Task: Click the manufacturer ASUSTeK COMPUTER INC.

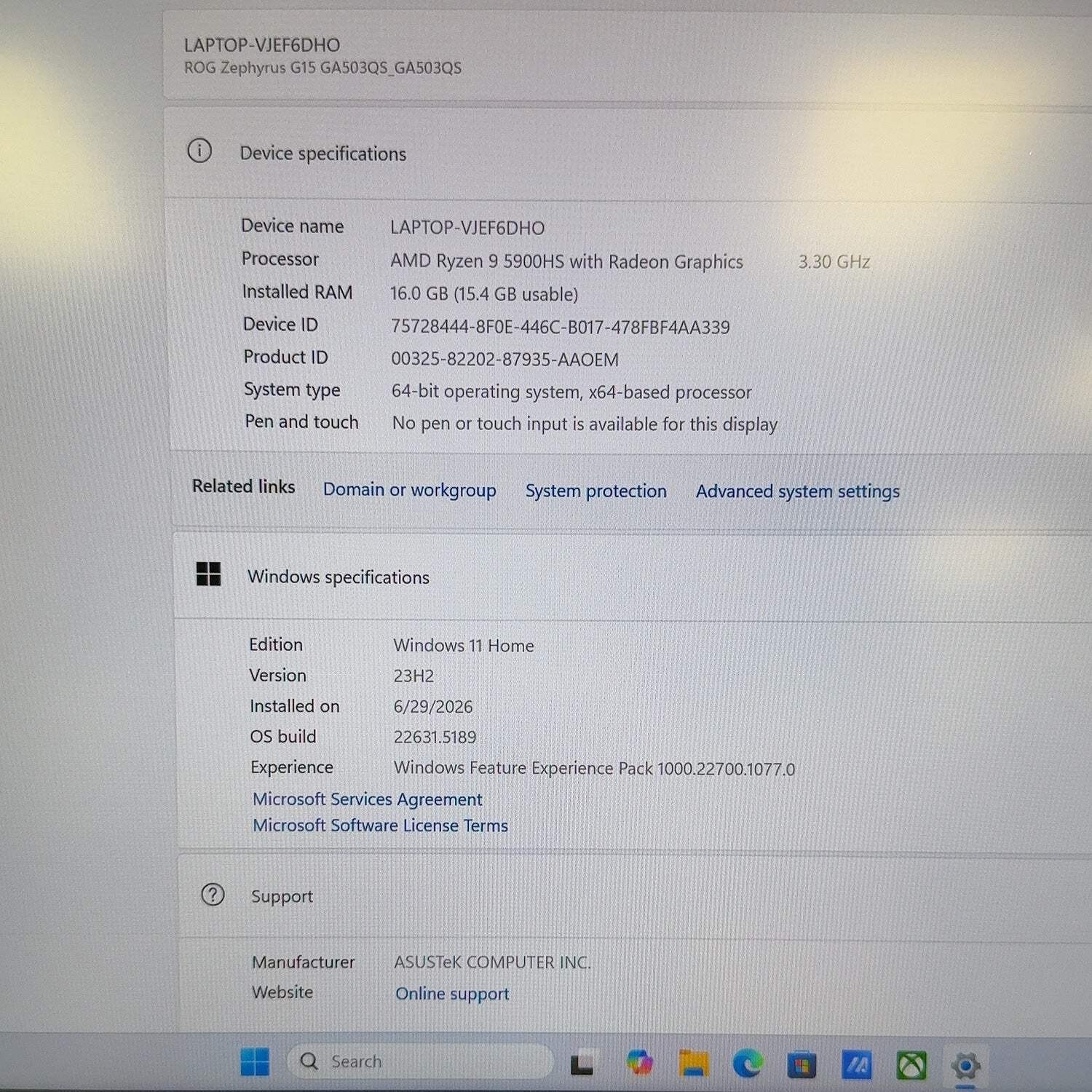Action: click(x=493, y=962)
